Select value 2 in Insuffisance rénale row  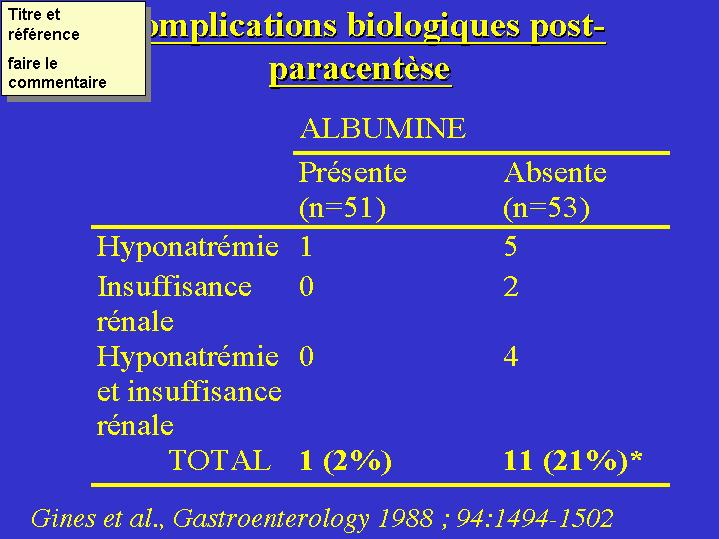[x=511, y=288]
